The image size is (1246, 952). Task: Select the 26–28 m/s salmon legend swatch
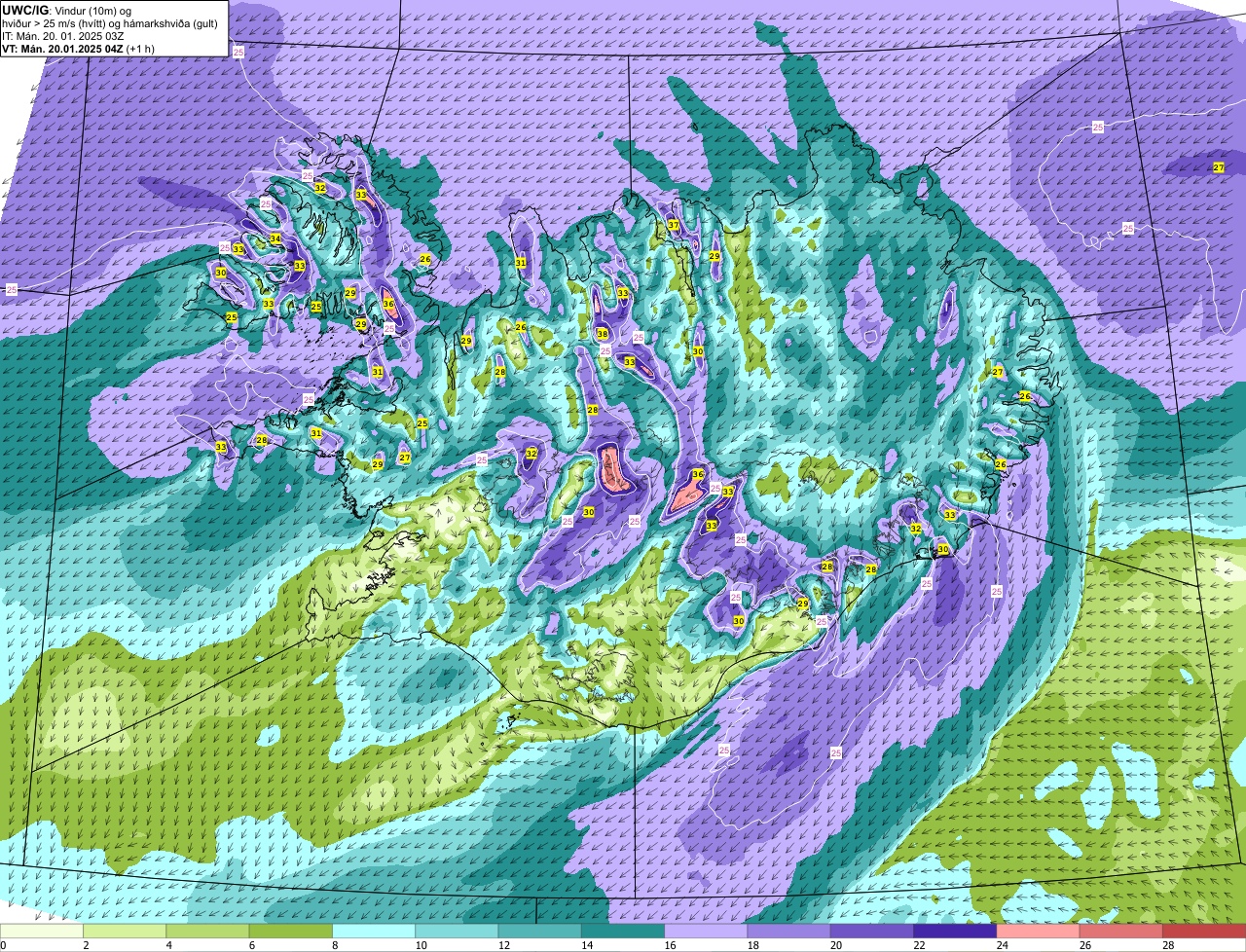1121,932
